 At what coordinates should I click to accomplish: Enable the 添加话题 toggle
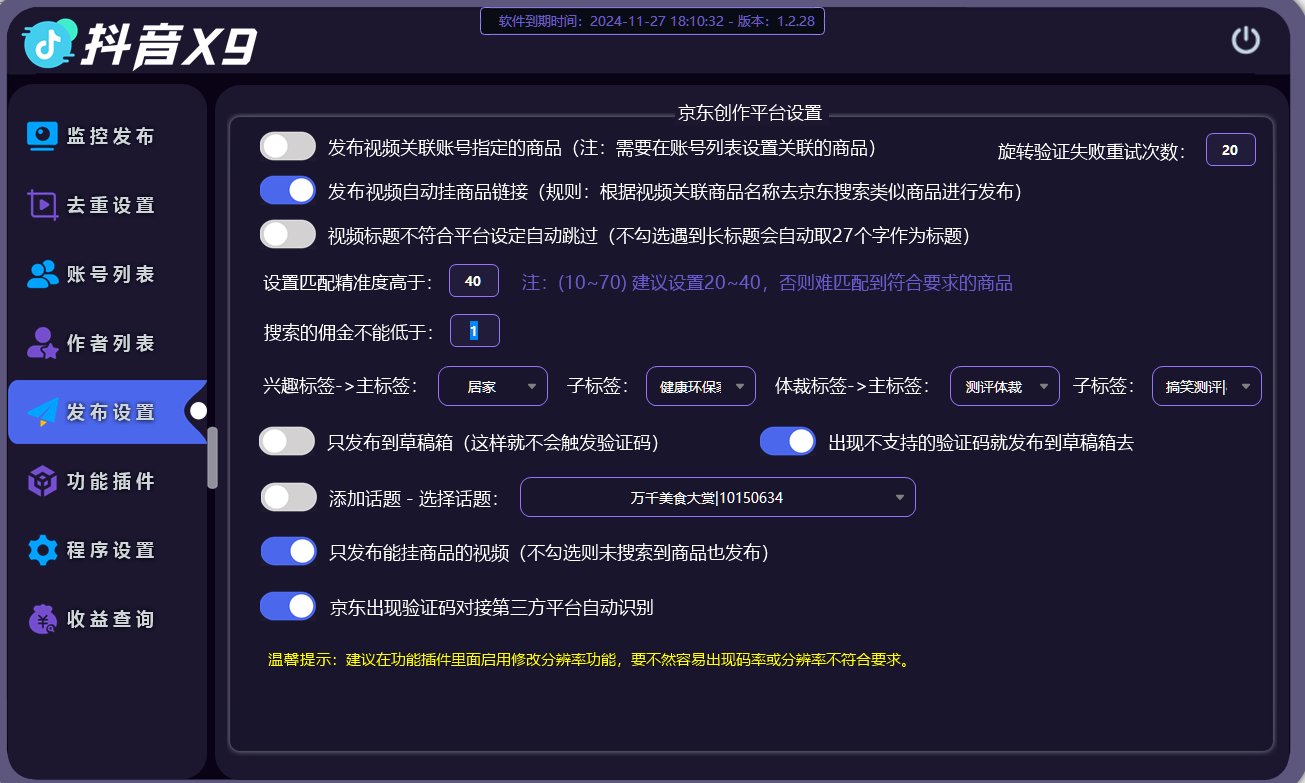coord(288,497)
